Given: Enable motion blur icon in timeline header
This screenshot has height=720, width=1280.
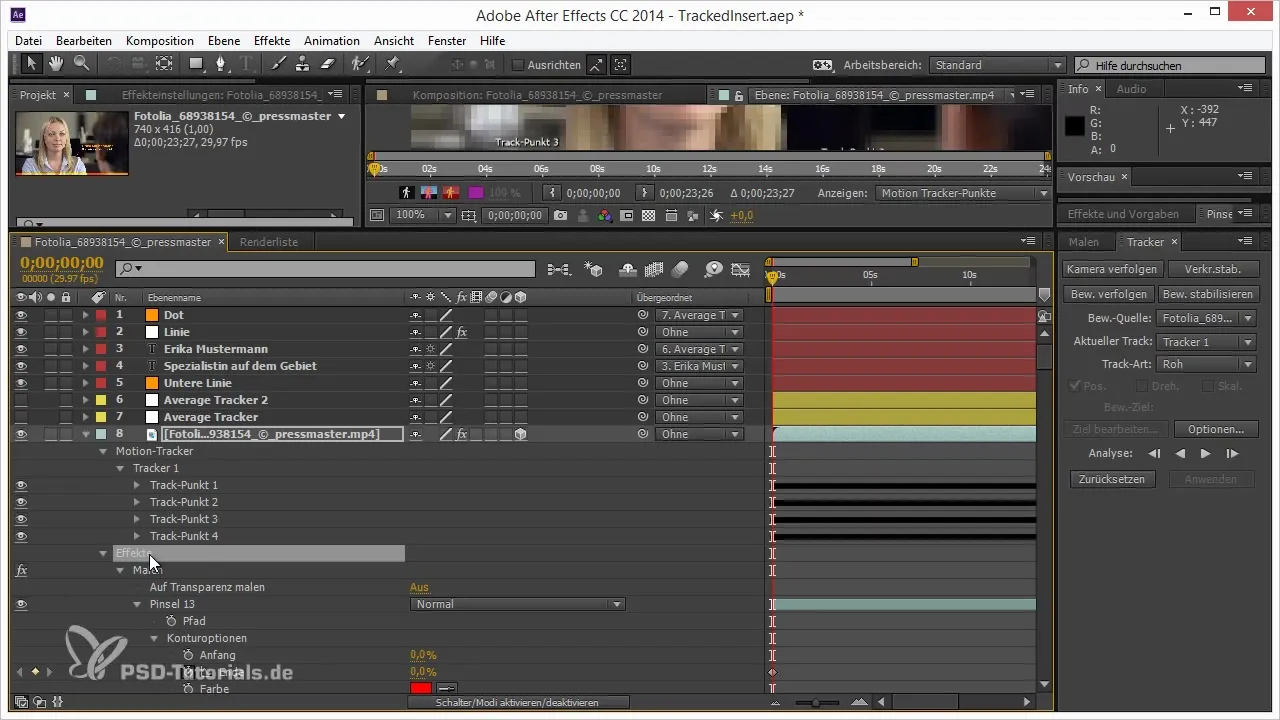Looking at the screenshot, I should click(680, 269).
